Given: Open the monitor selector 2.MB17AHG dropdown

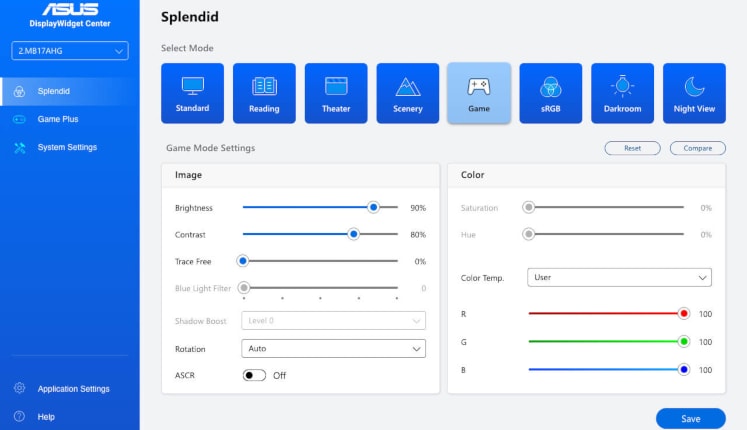Looking at the screenshot, I should pyautogui.click(x=70, y=51).
